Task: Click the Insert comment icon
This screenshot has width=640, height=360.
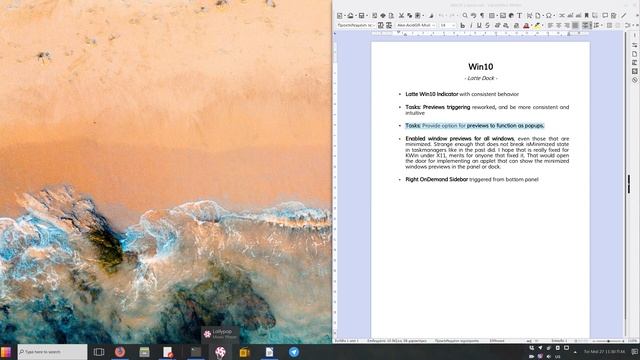Action: pos(605,16)
